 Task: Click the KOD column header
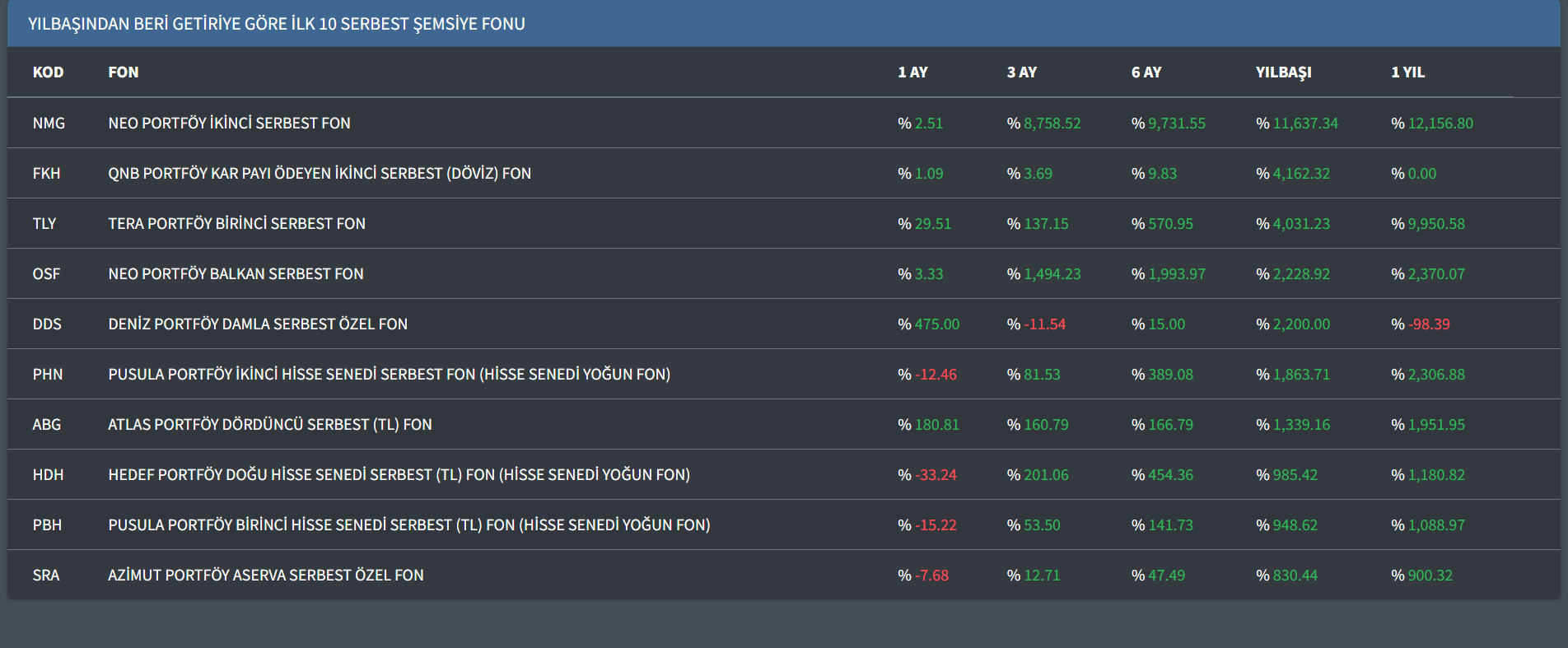click(x=48, y=72)
